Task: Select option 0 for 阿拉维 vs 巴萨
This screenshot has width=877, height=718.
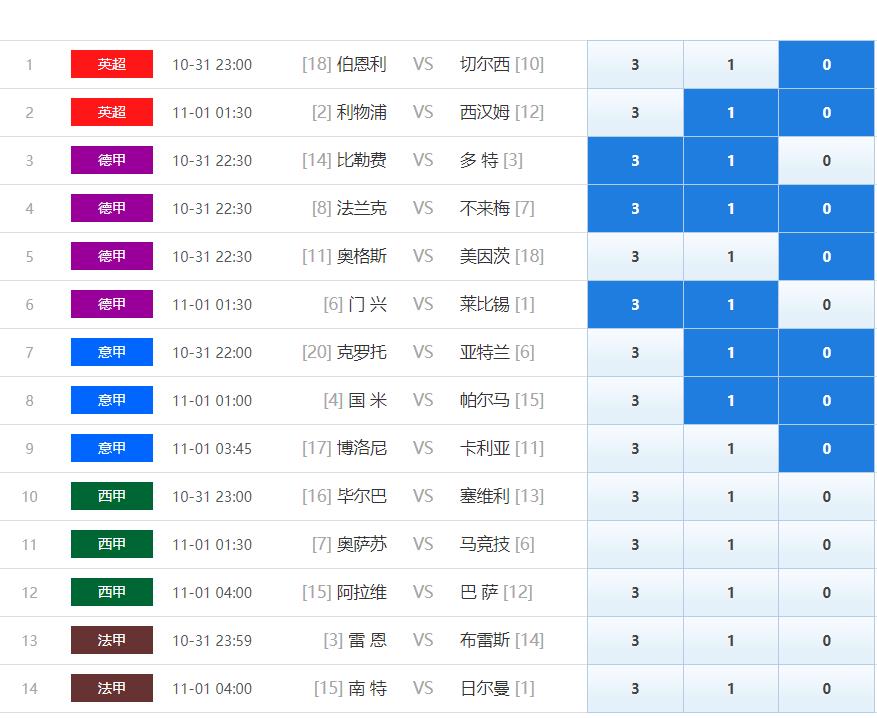Action: [826, 593]
